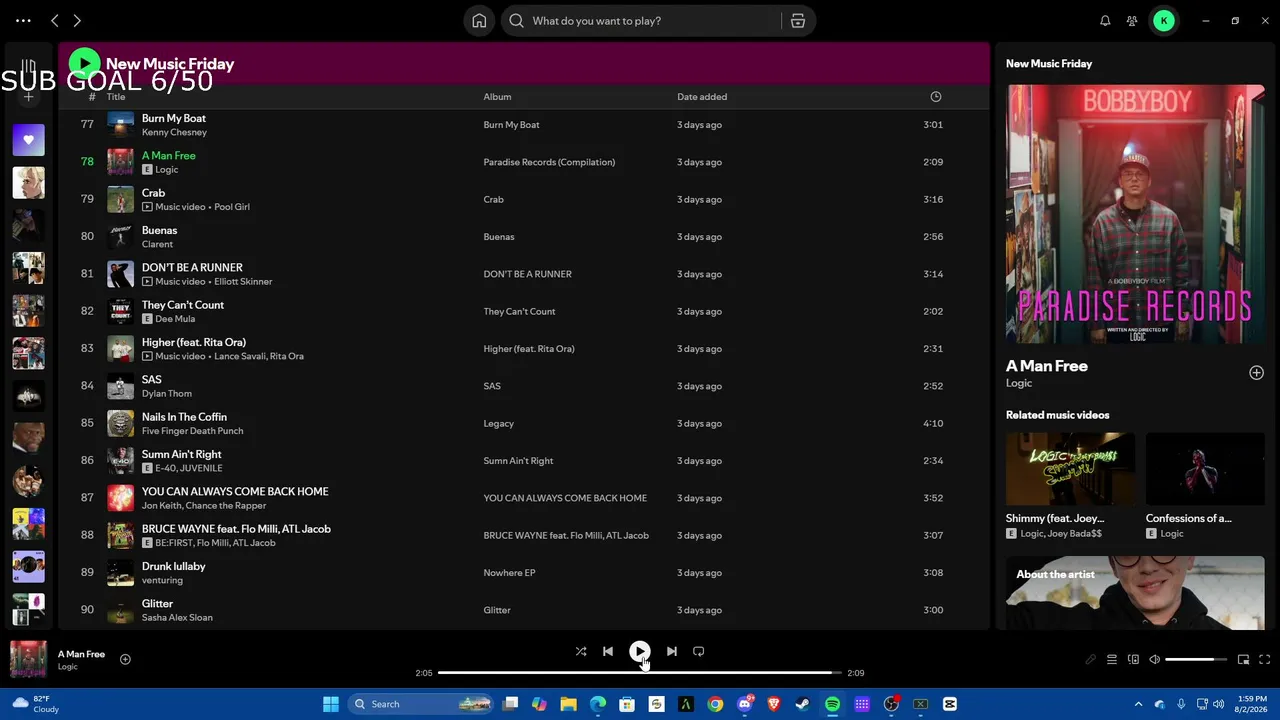Click the taskbar Search box

coord(422,704)
